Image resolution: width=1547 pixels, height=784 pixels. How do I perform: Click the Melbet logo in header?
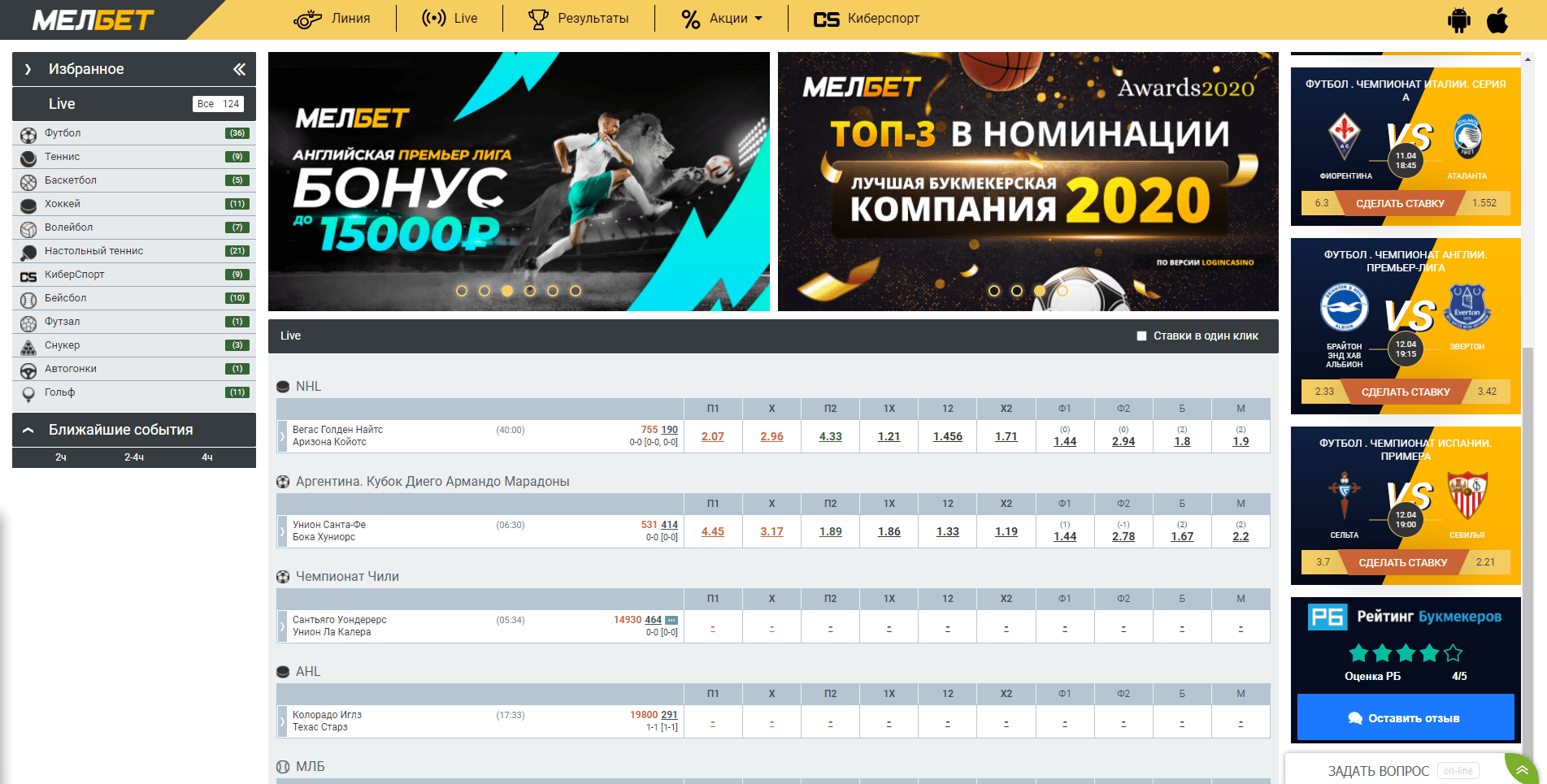93,20
